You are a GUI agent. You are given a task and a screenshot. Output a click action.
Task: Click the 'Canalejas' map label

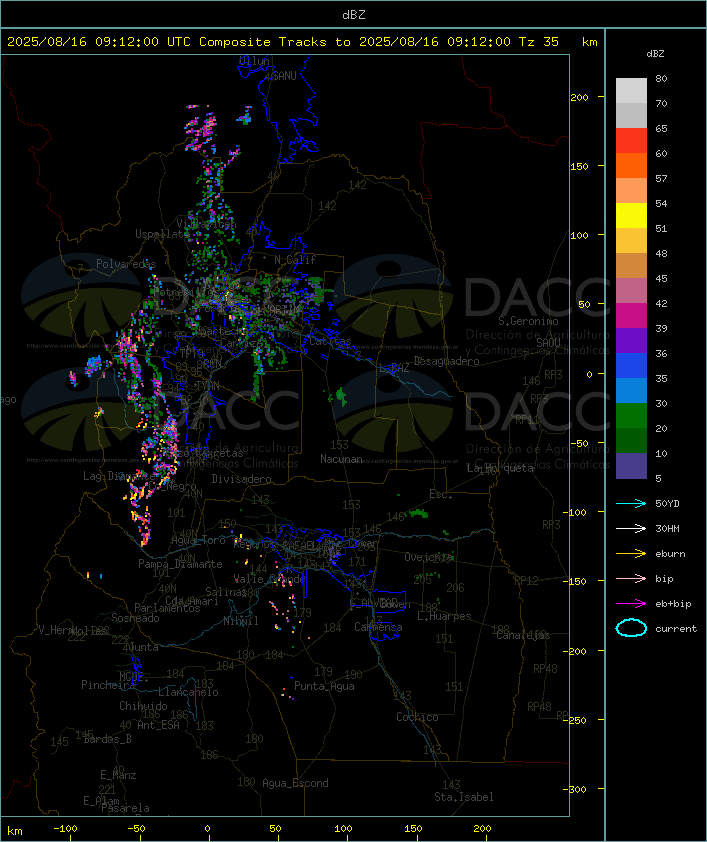pyautogui.click(x=523, y=635)
